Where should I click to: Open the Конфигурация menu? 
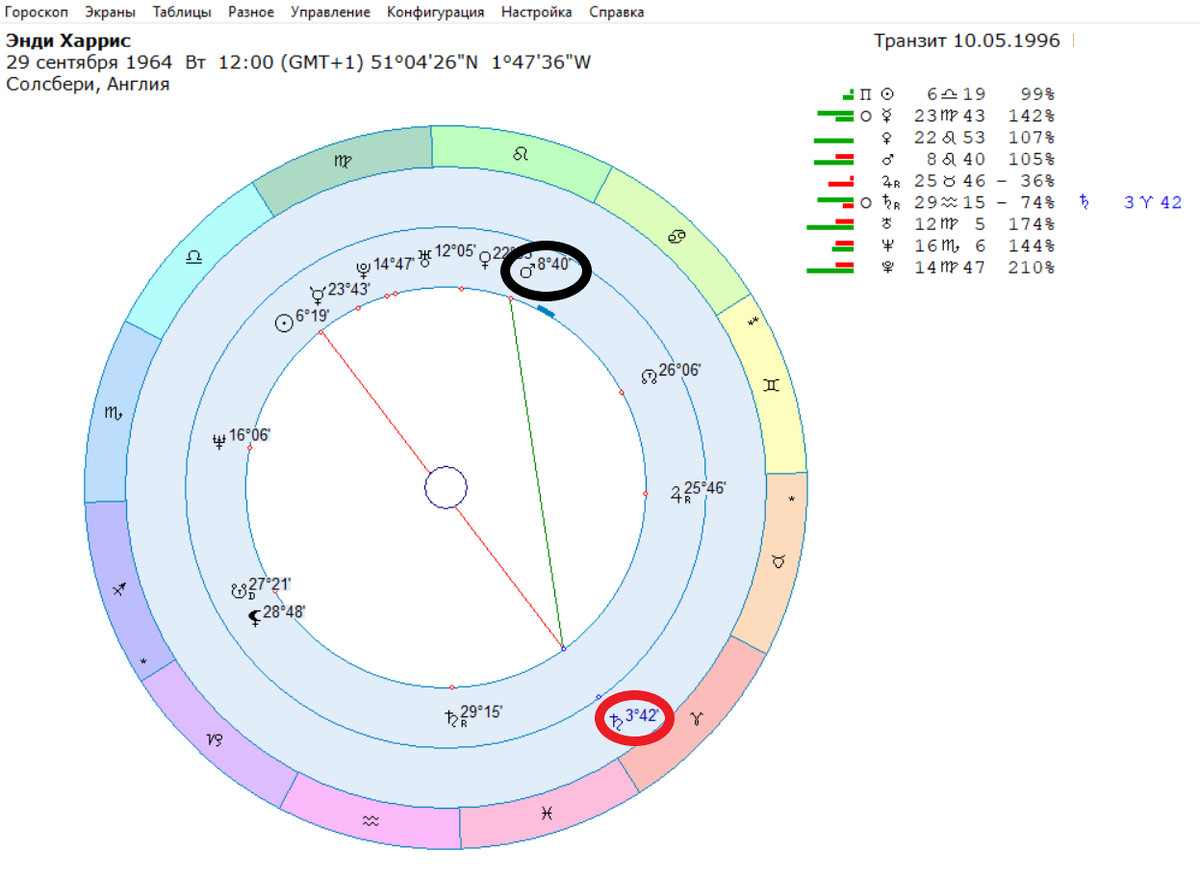(x=435, y=12)
